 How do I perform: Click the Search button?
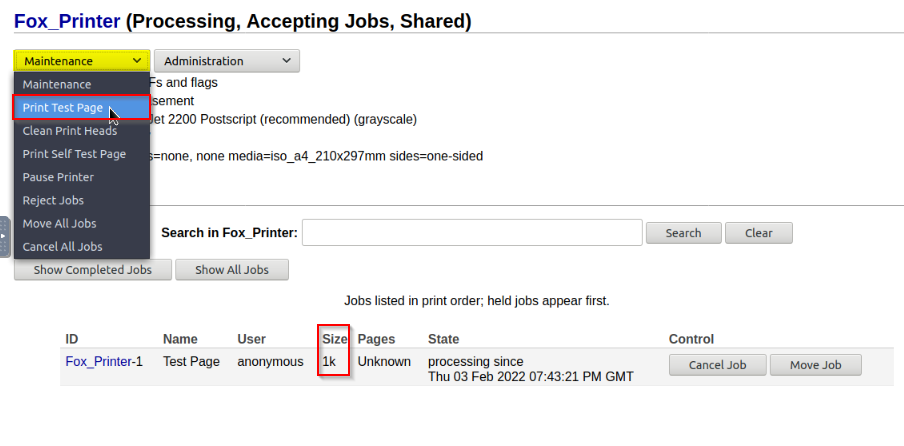[x=683, y=233]
